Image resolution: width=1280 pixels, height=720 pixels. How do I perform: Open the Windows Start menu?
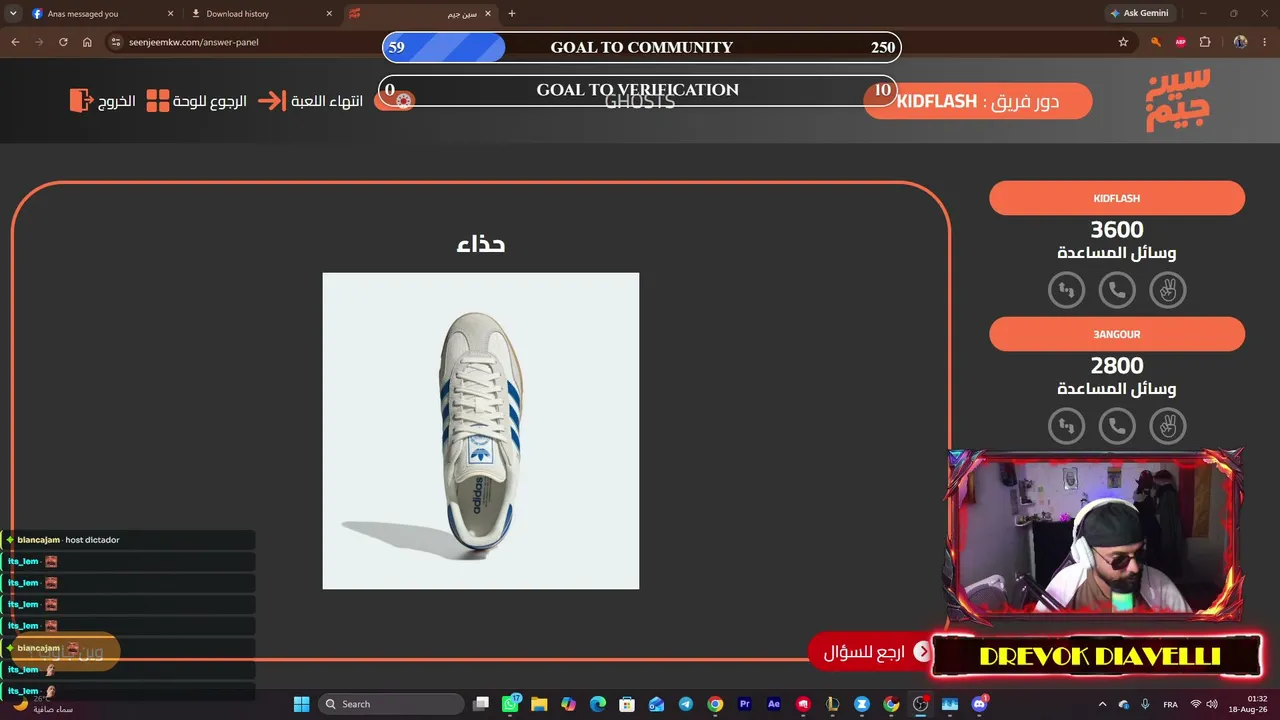click(301, 704)
